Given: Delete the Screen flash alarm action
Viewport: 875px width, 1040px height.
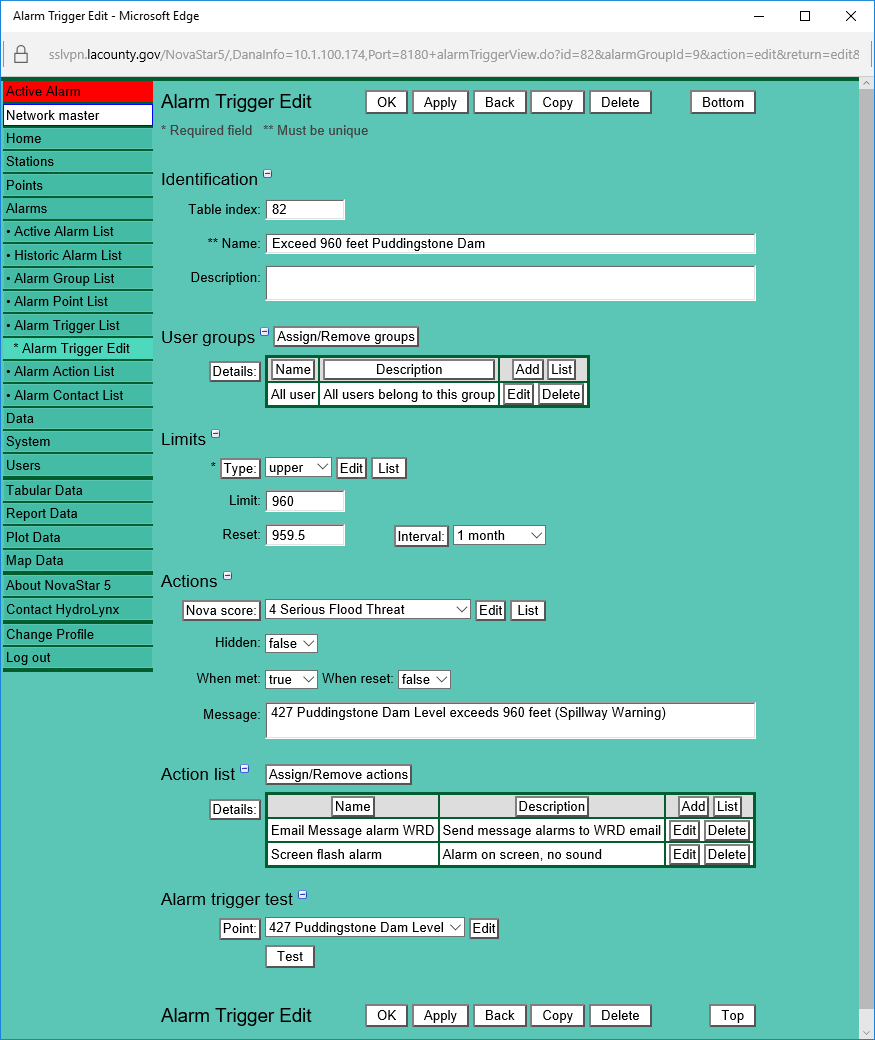Looking at the screenshot, I should [726, 854].
